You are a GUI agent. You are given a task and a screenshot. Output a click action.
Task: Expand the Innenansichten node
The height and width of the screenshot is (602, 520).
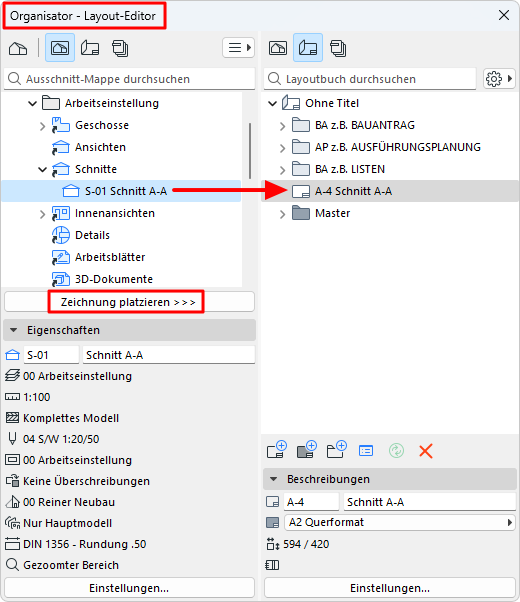click(43, 213)
